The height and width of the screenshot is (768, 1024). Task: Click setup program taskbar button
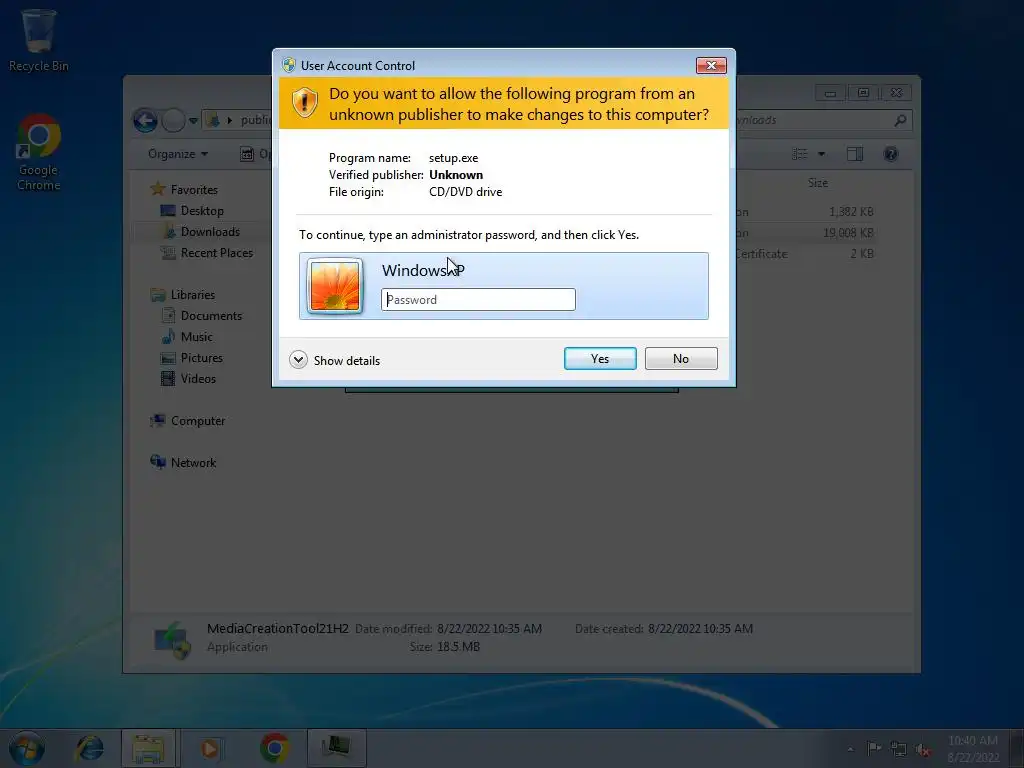[337, 748]
